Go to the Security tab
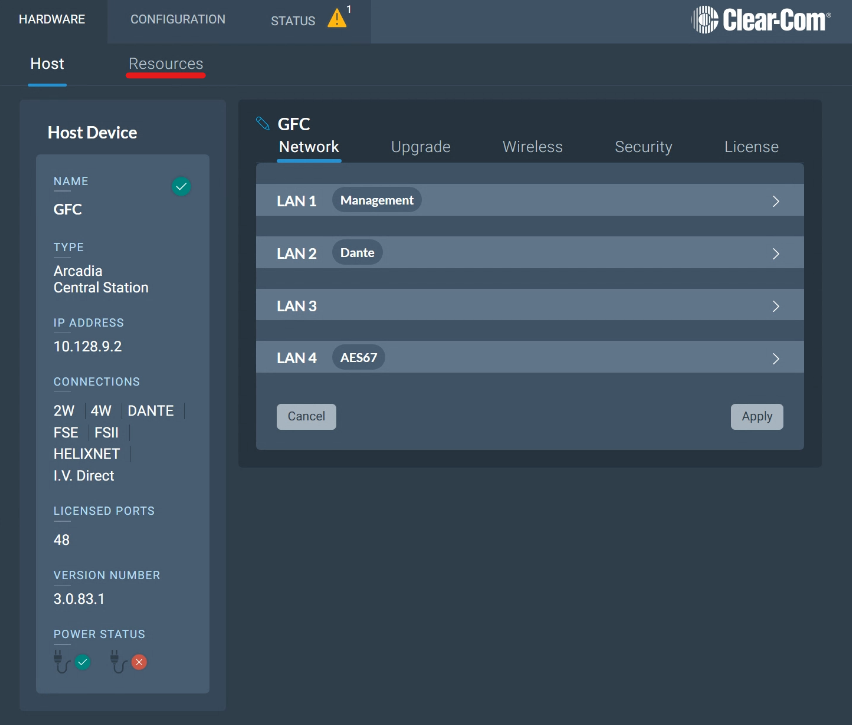This screenshot has height=725, width=852. point(643,147)
